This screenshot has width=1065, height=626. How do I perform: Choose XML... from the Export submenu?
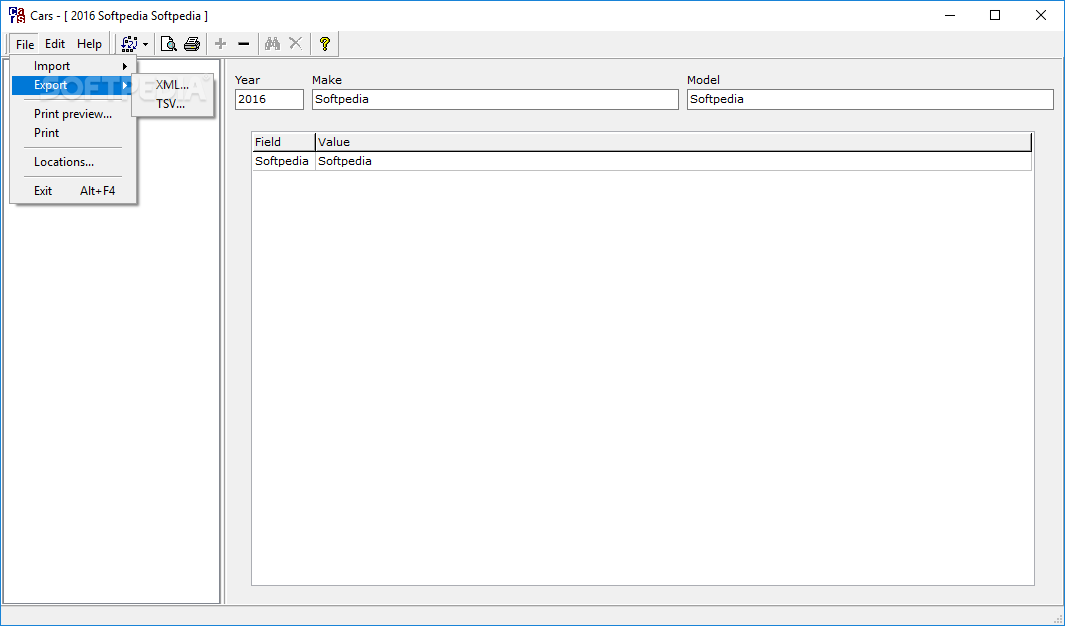[x=173, y=85]
